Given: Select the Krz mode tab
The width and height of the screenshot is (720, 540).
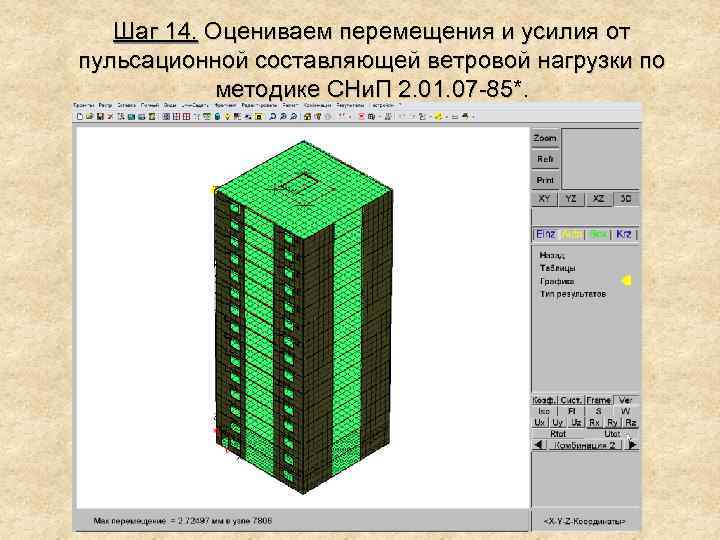Looking at the screenshot, I should tap(624, 234).
